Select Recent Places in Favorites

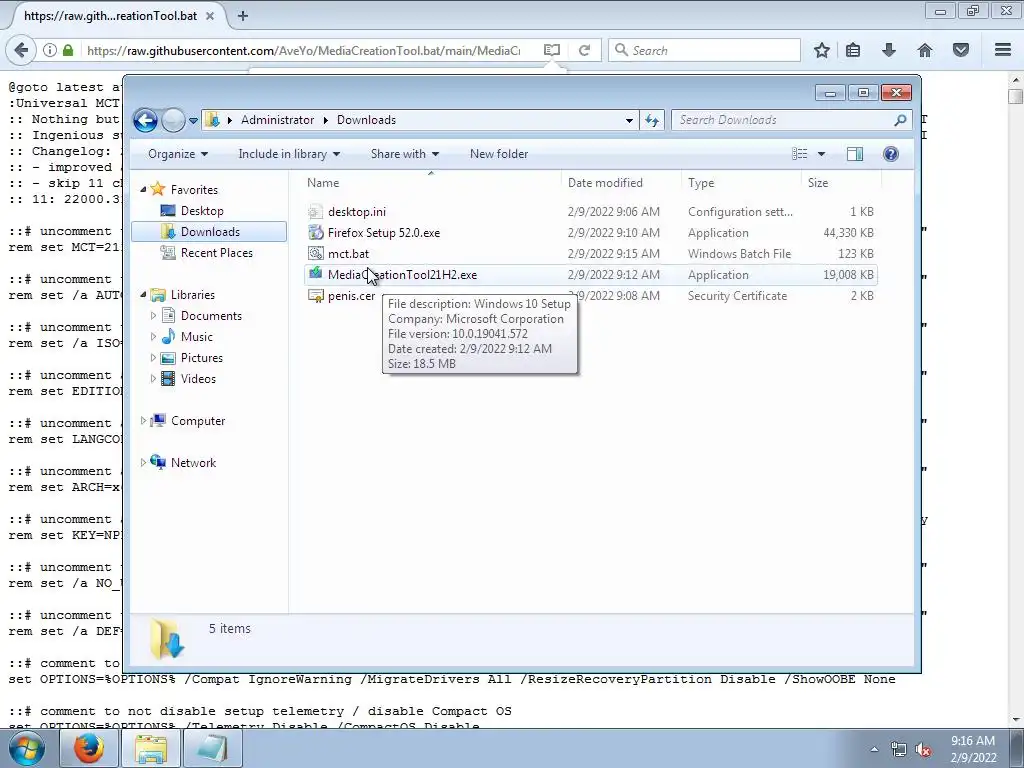click(216, 253)
